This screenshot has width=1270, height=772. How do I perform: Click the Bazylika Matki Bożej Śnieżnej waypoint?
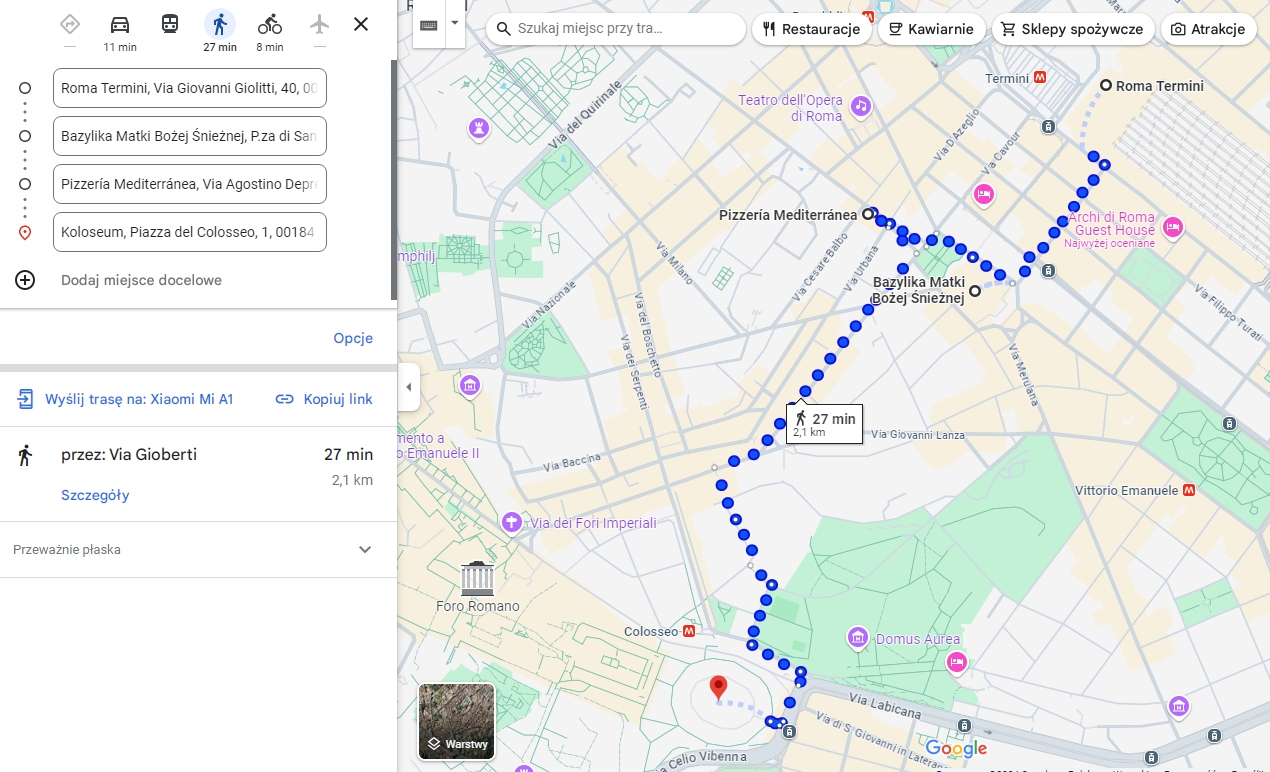pyautogui.click(x=975, y=291)
